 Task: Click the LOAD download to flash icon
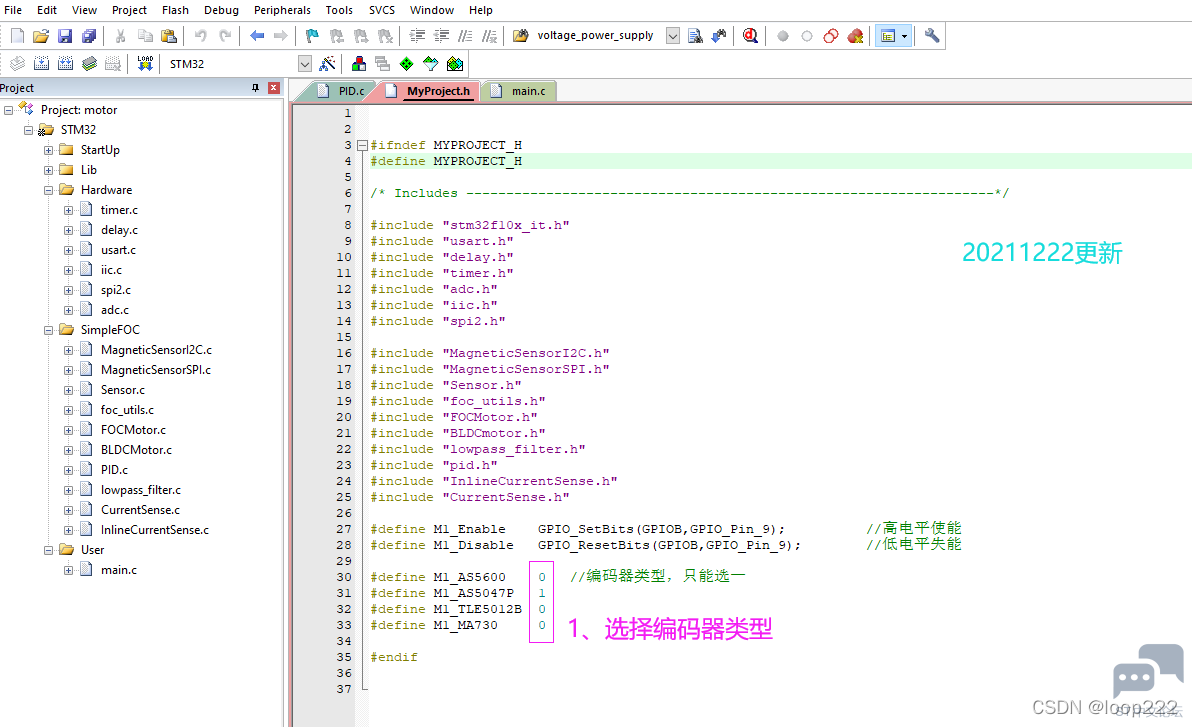click(x=145, y=64)
